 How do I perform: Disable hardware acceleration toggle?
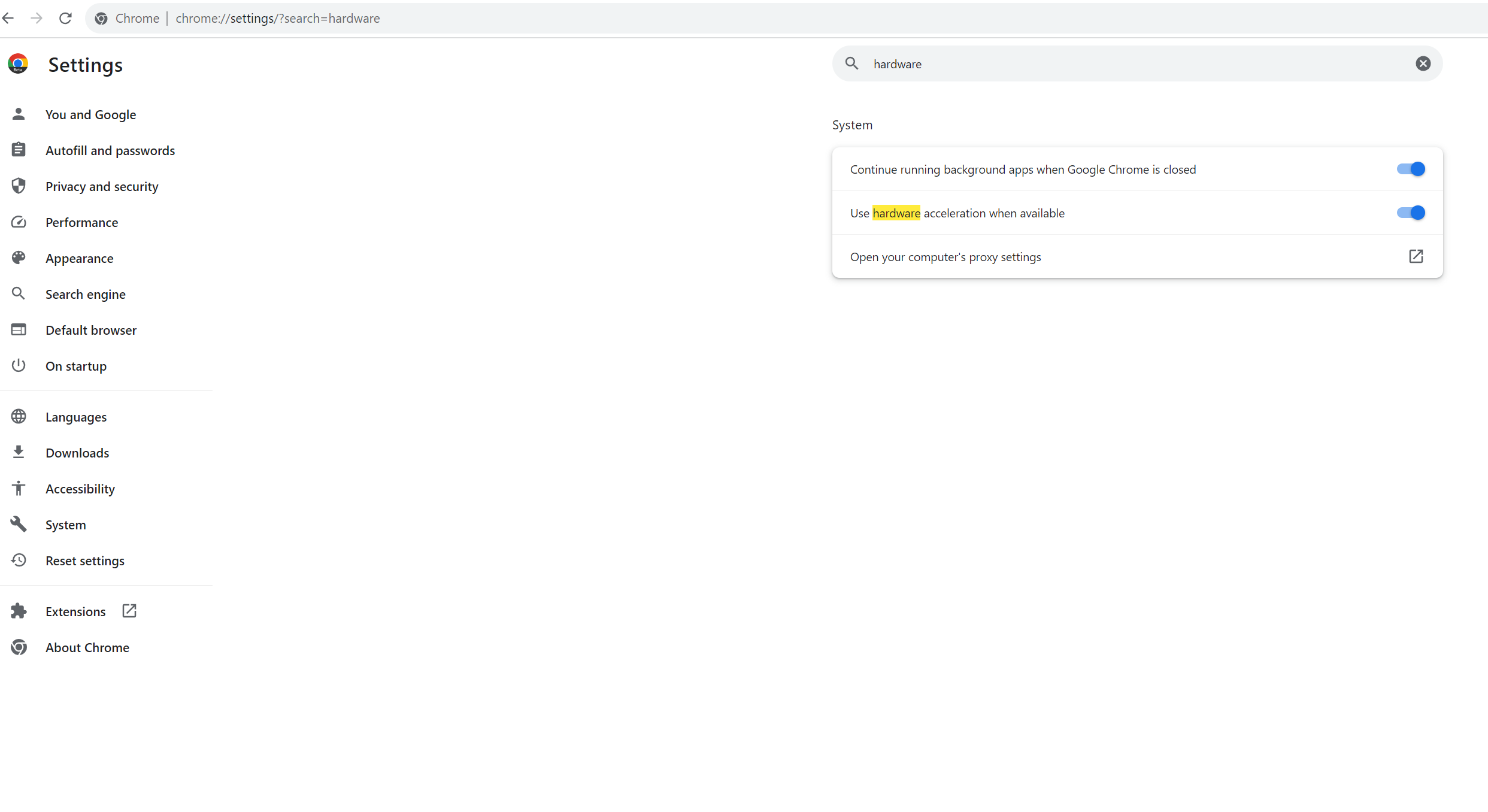coord(1410,213)
